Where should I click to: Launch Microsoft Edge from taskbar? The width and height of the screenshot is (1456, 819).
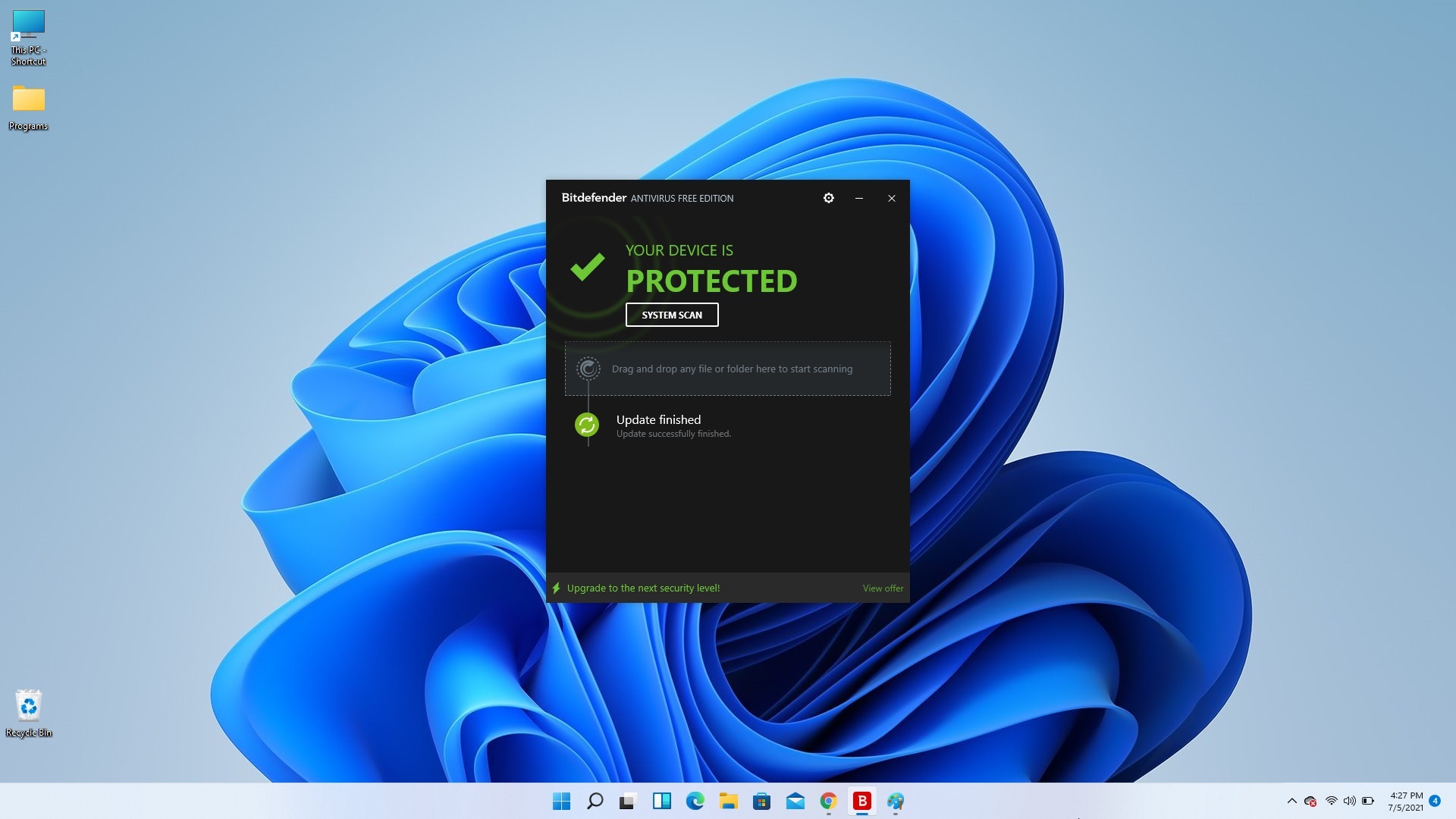click(695, 801)
